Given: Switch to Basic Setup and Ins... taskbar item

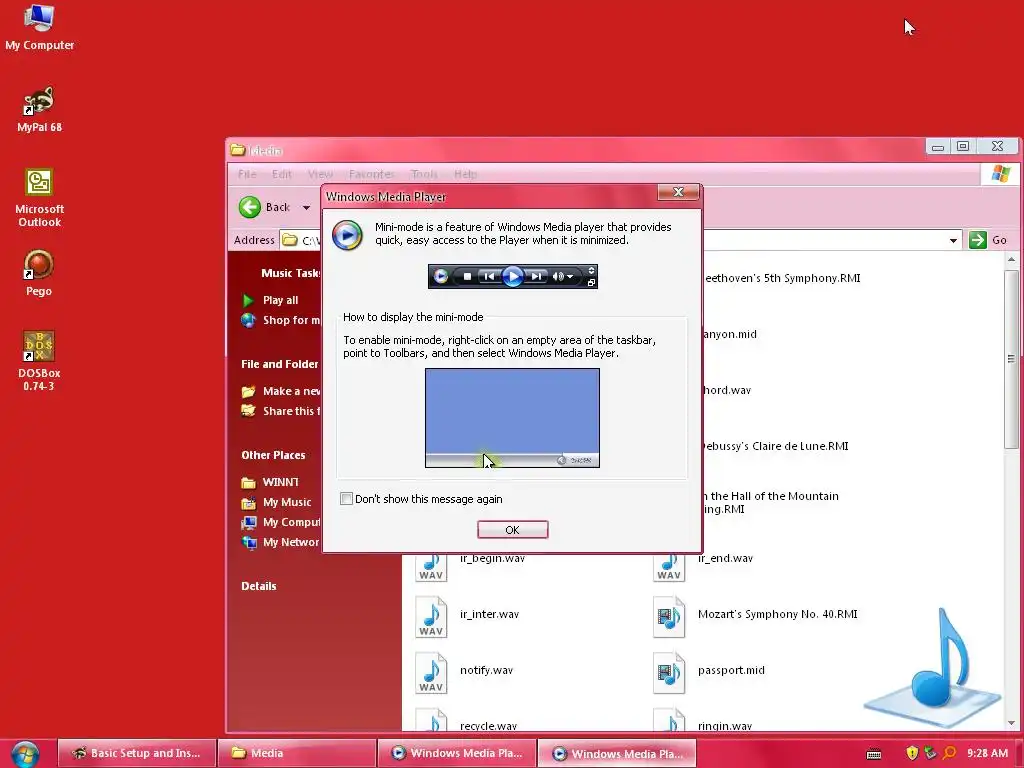Looking at the screenshot, I should pyautogui.click(x=136, y=753).
